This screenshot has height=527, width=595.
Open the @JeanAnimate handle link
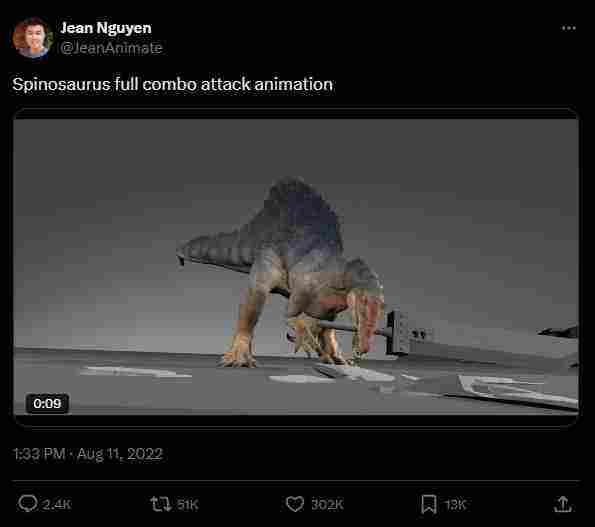(111, 48)
